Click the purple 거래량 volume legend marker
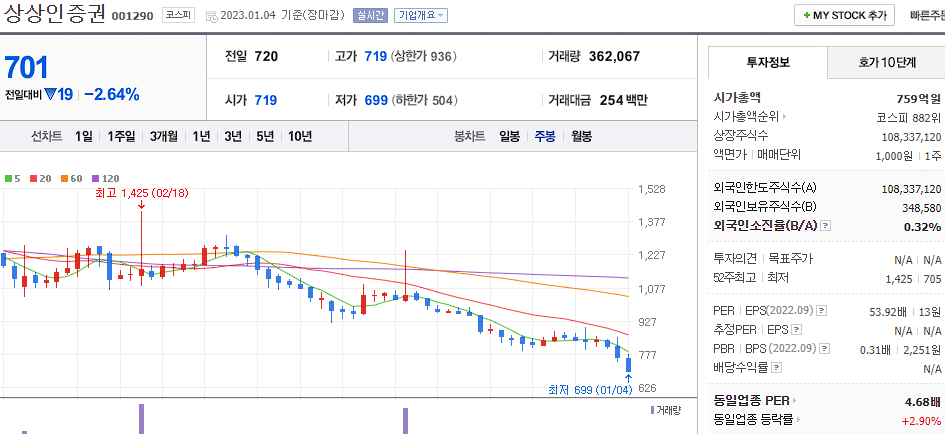The height and width of the screenshot is (434, 945). click(x=652, y=410)
